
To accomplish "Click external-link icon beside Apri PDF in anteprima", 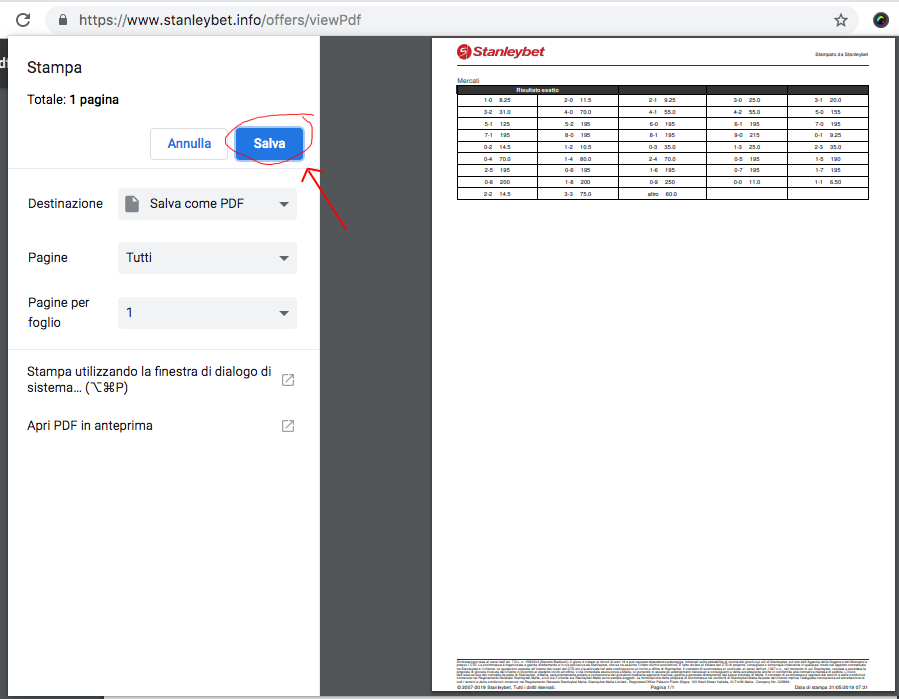I will coord(287,426).
